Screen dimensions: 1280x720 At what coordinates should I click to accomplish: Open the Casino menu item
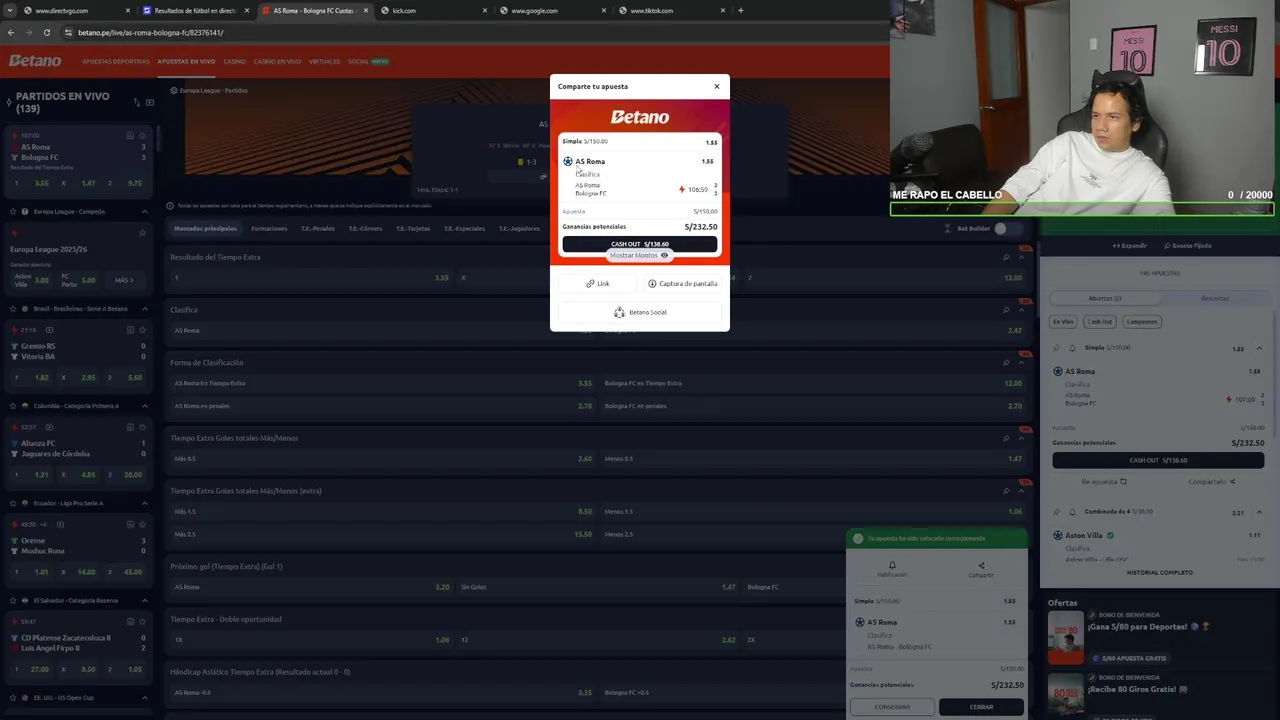pos(234,61)
